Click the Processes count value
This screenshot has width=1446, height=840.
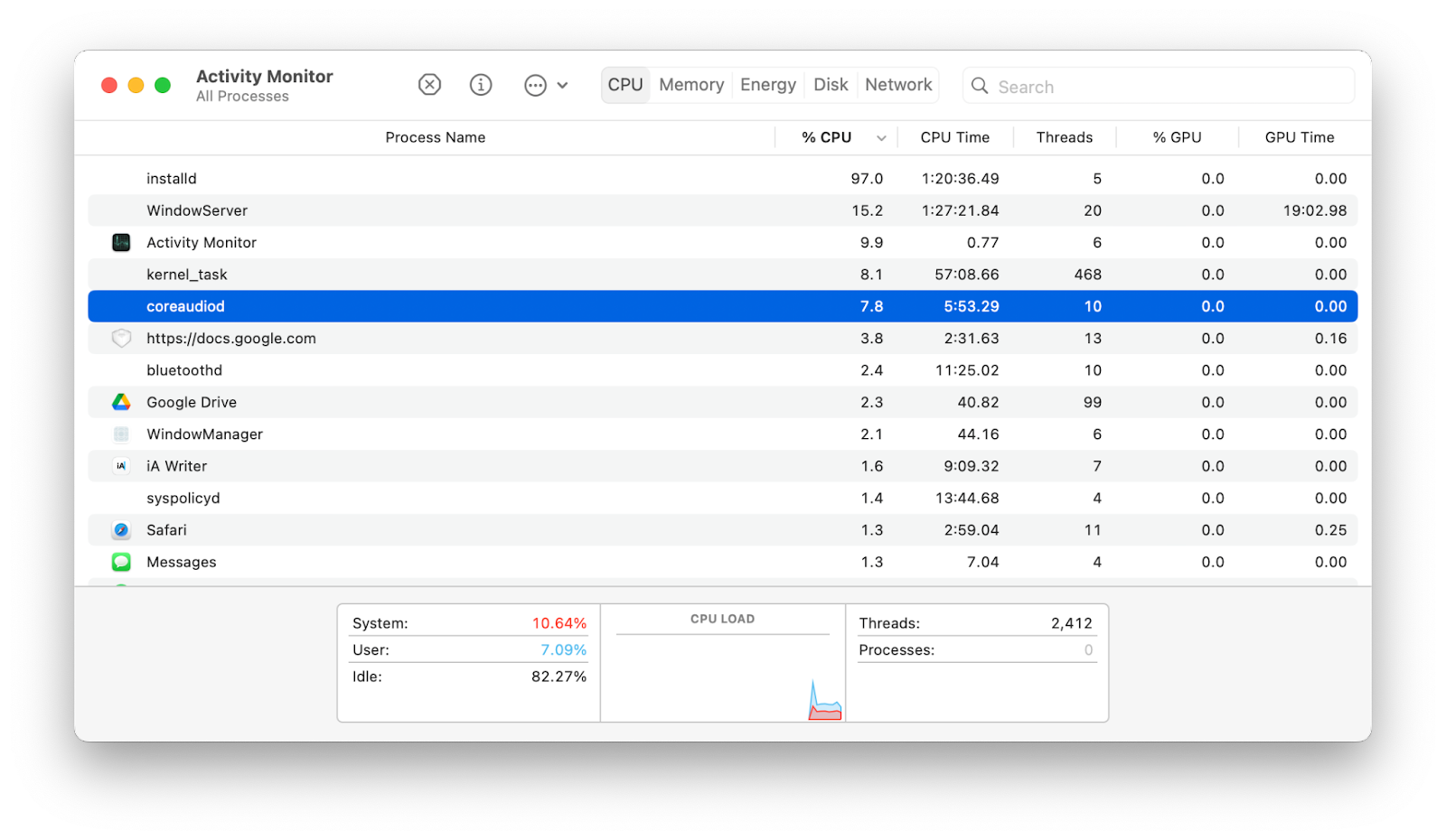click(x=1088, y=650)
